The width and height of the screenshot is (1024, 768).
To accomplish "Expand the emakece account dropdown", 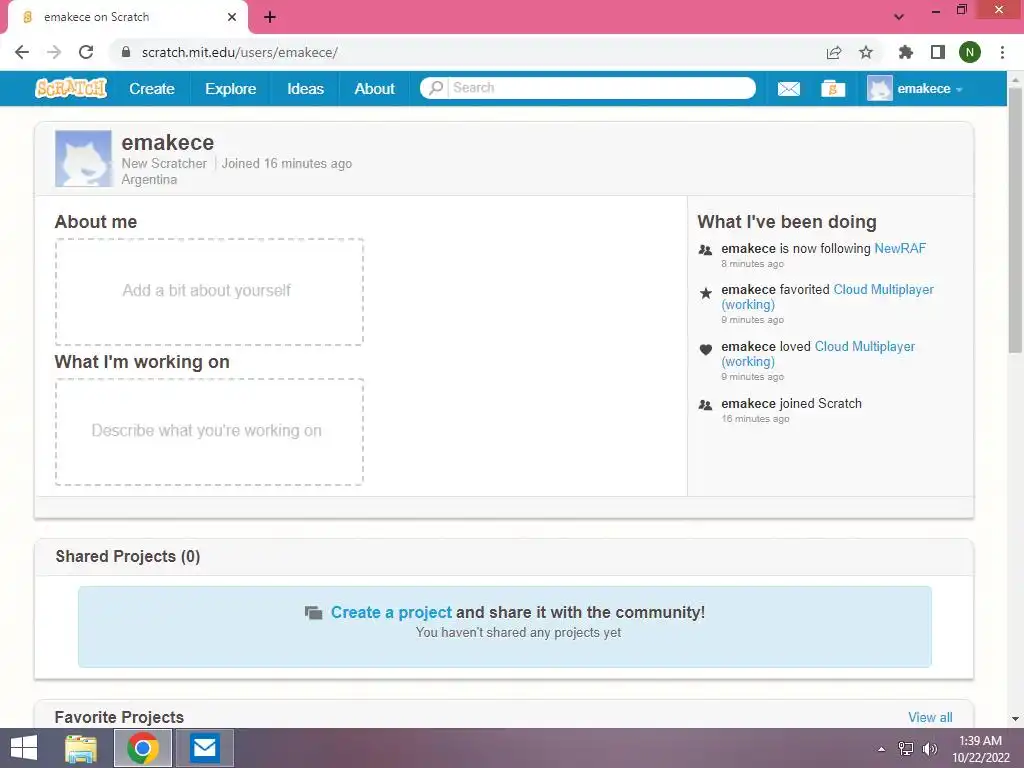I will tap(959, 89).
